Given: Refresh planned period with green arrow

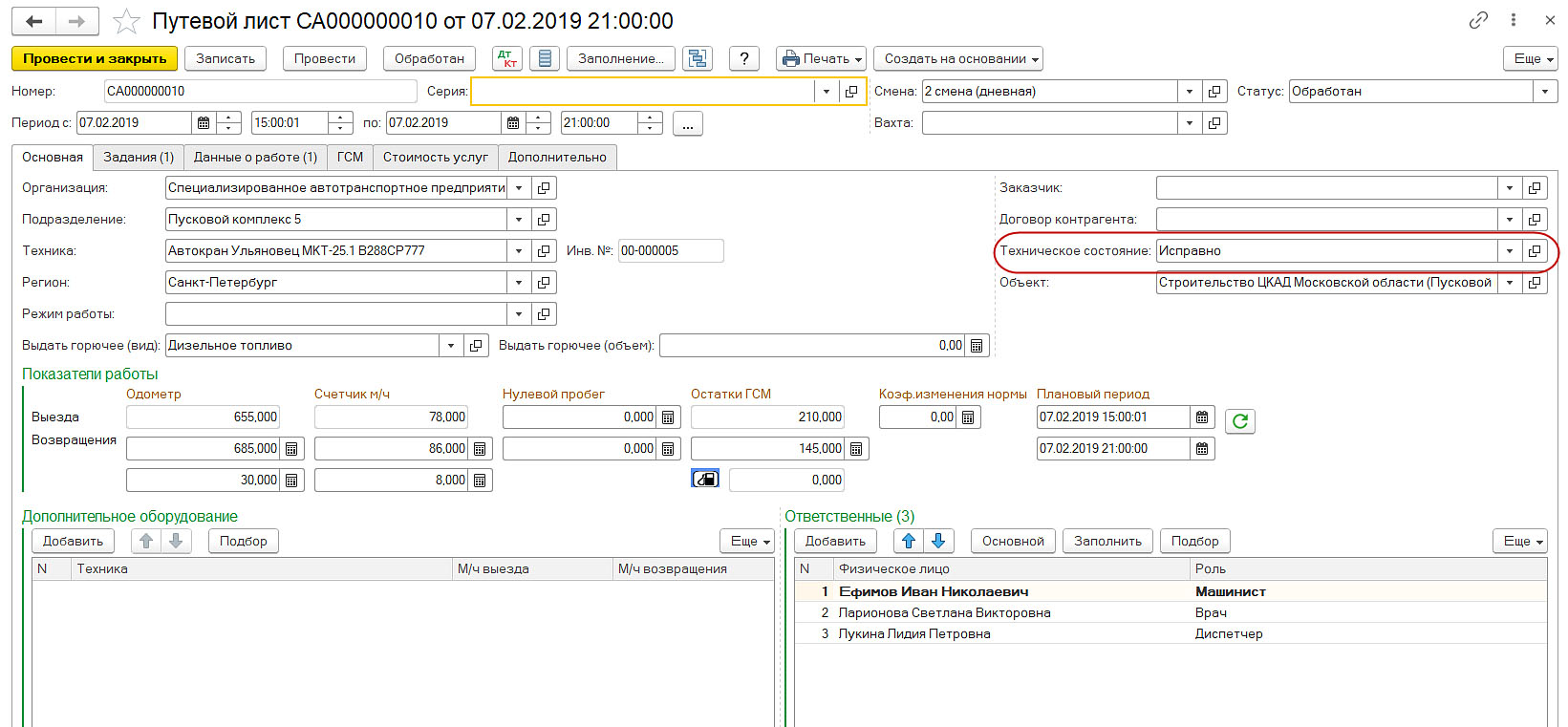Looking at the screenshot, I should [1240, 421].
